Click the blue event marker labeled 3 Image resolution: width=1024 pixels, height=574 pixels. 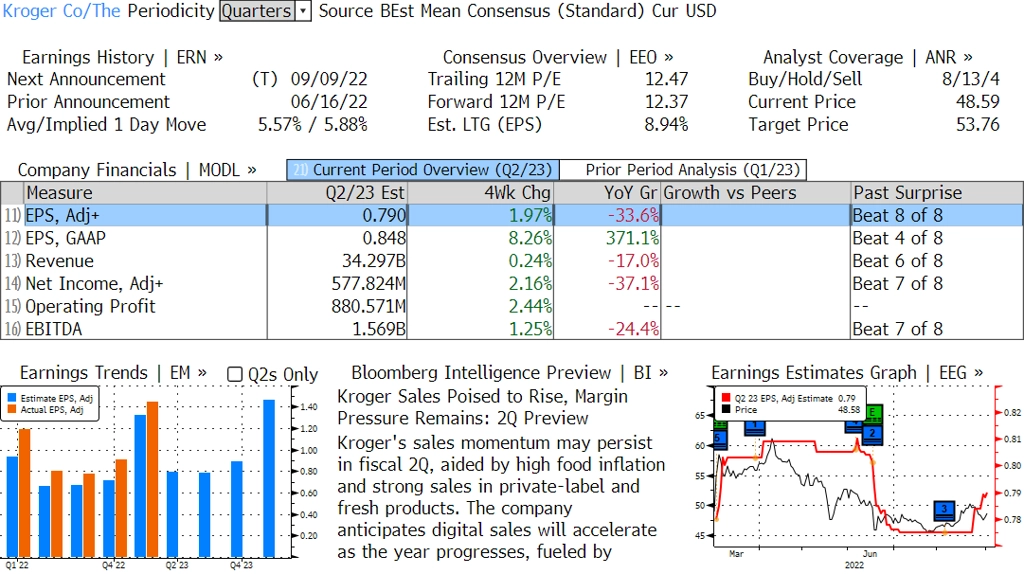click(944, 509)
